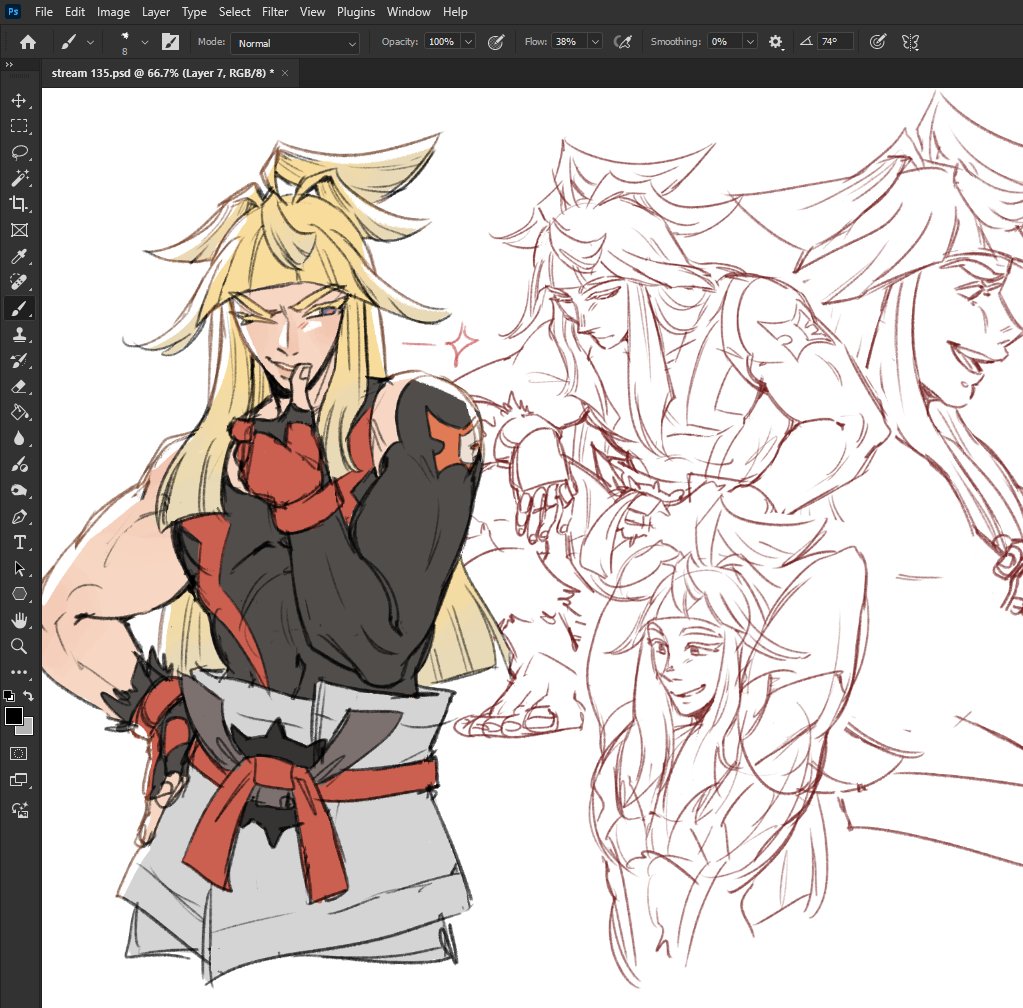Select the Polygon shape tool

click(19, 594)
